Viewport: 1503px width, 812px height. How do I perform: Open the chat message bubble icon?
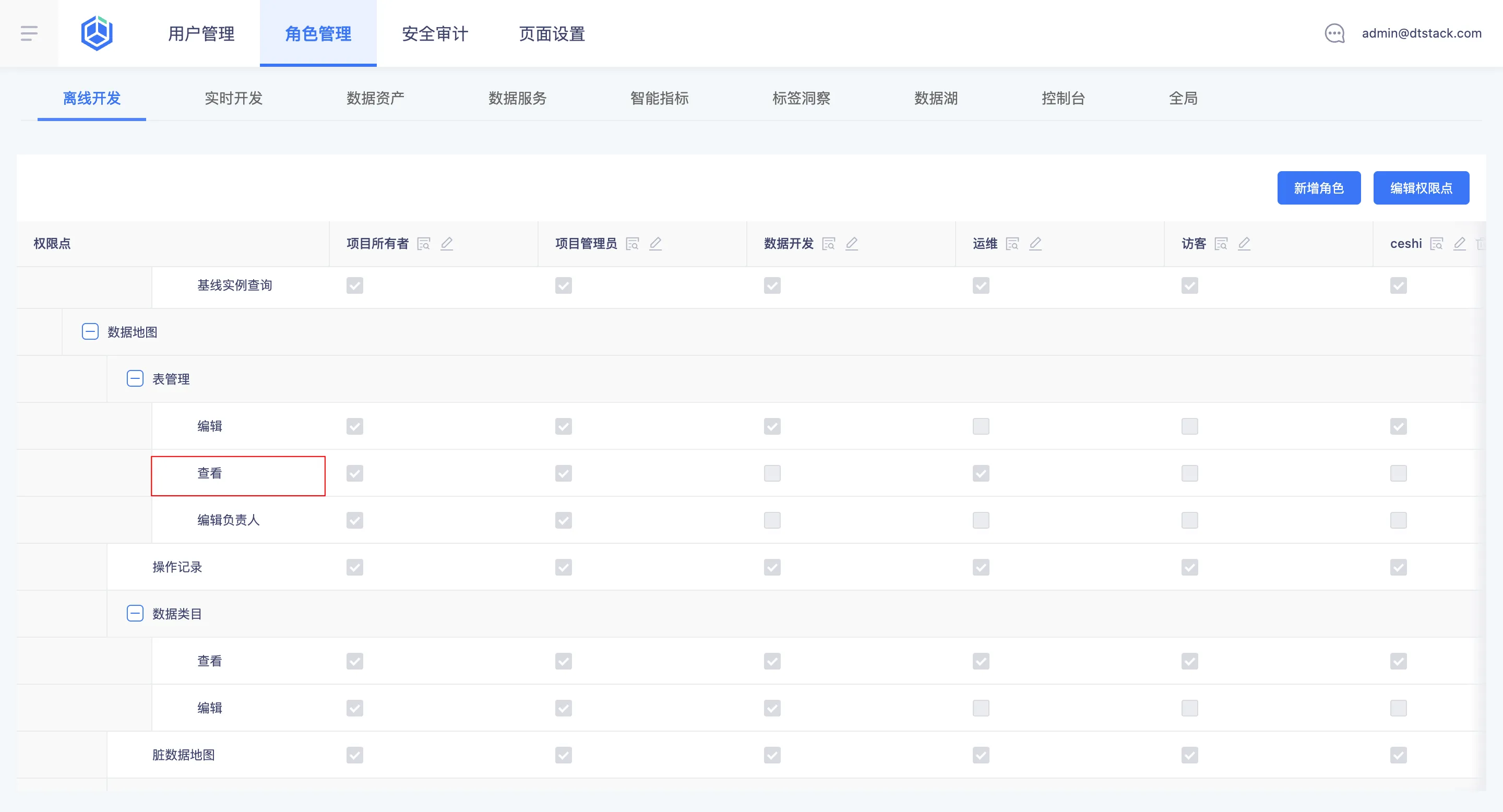pos(1334,33)
